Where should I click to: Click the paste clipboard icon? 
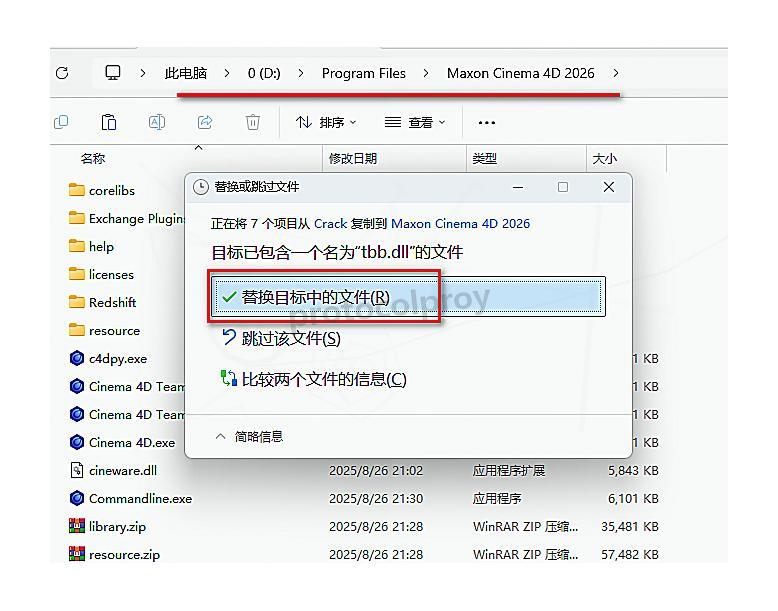pyautogui.click(x=109, y=122)
